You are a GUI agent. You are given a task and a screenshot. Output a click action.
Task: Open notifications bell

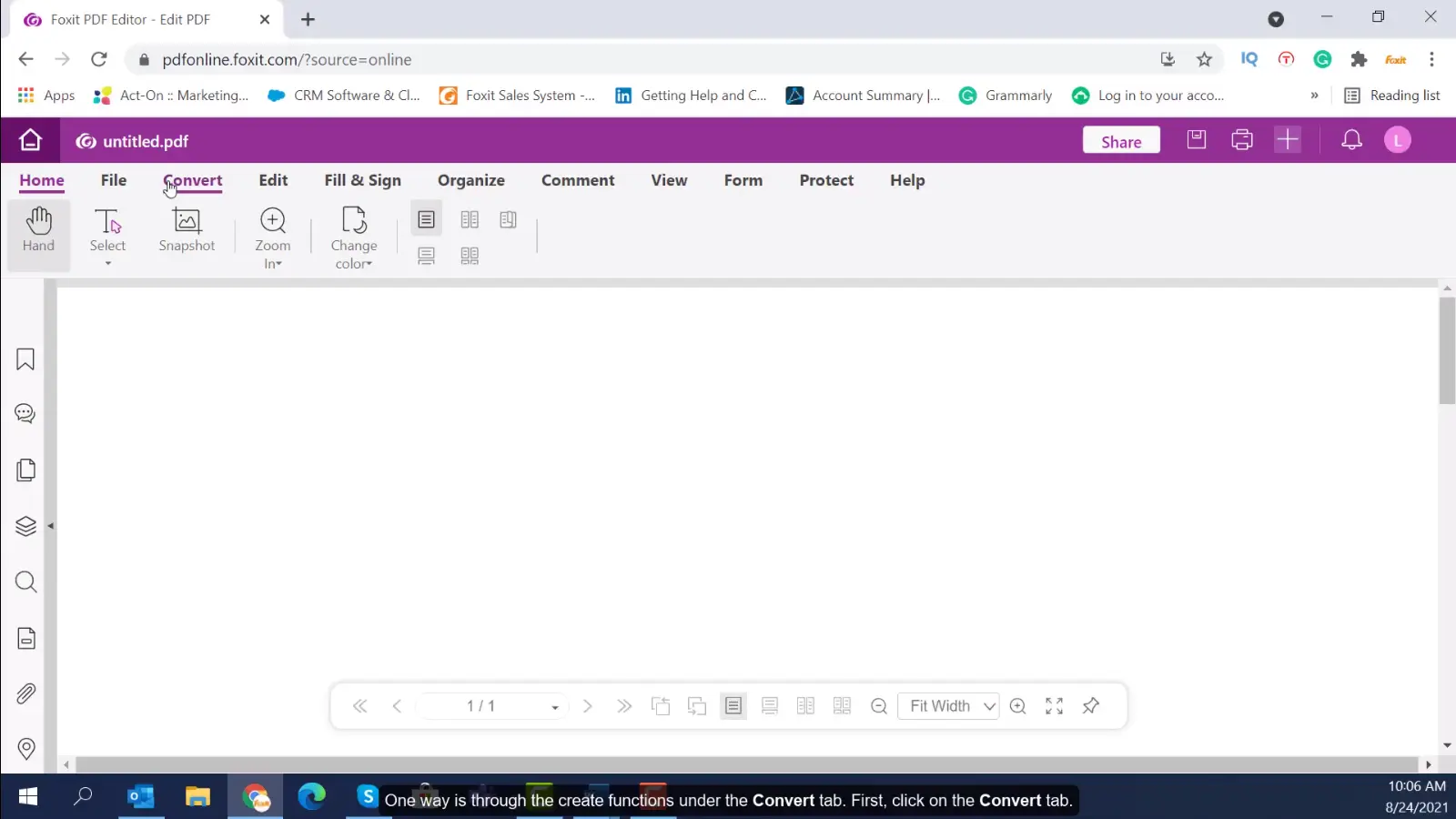click(1352, 139)
